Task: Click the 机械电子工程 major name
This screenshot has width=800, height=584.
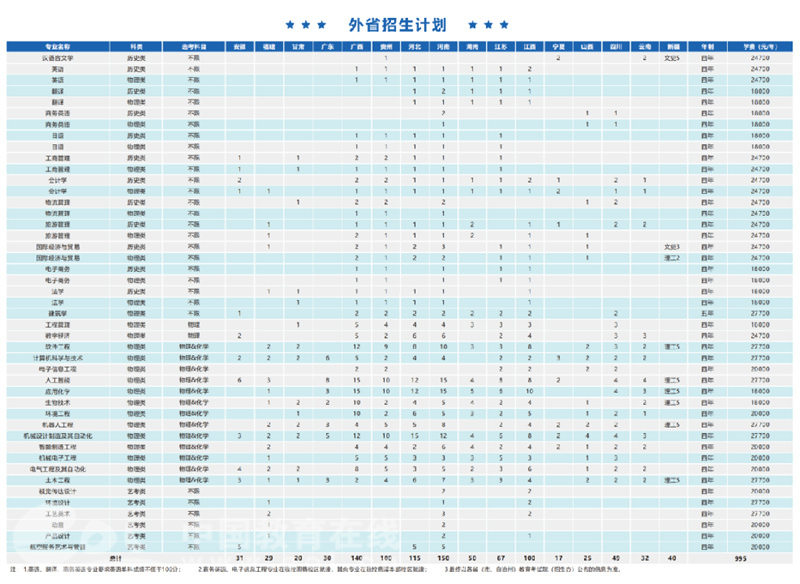Action: pyautogui.click(x=58, y=458)
